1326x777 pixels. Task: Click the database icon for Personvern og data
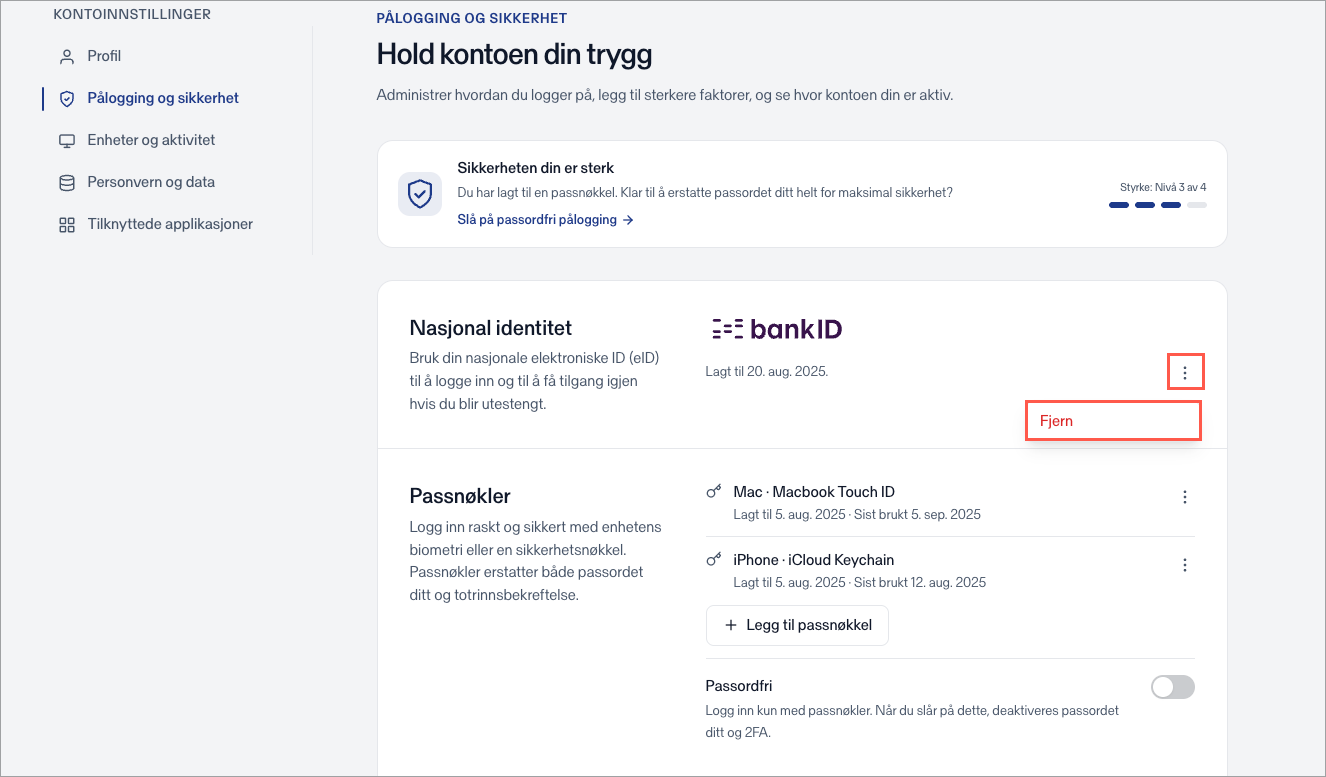(x=67, y=182)
